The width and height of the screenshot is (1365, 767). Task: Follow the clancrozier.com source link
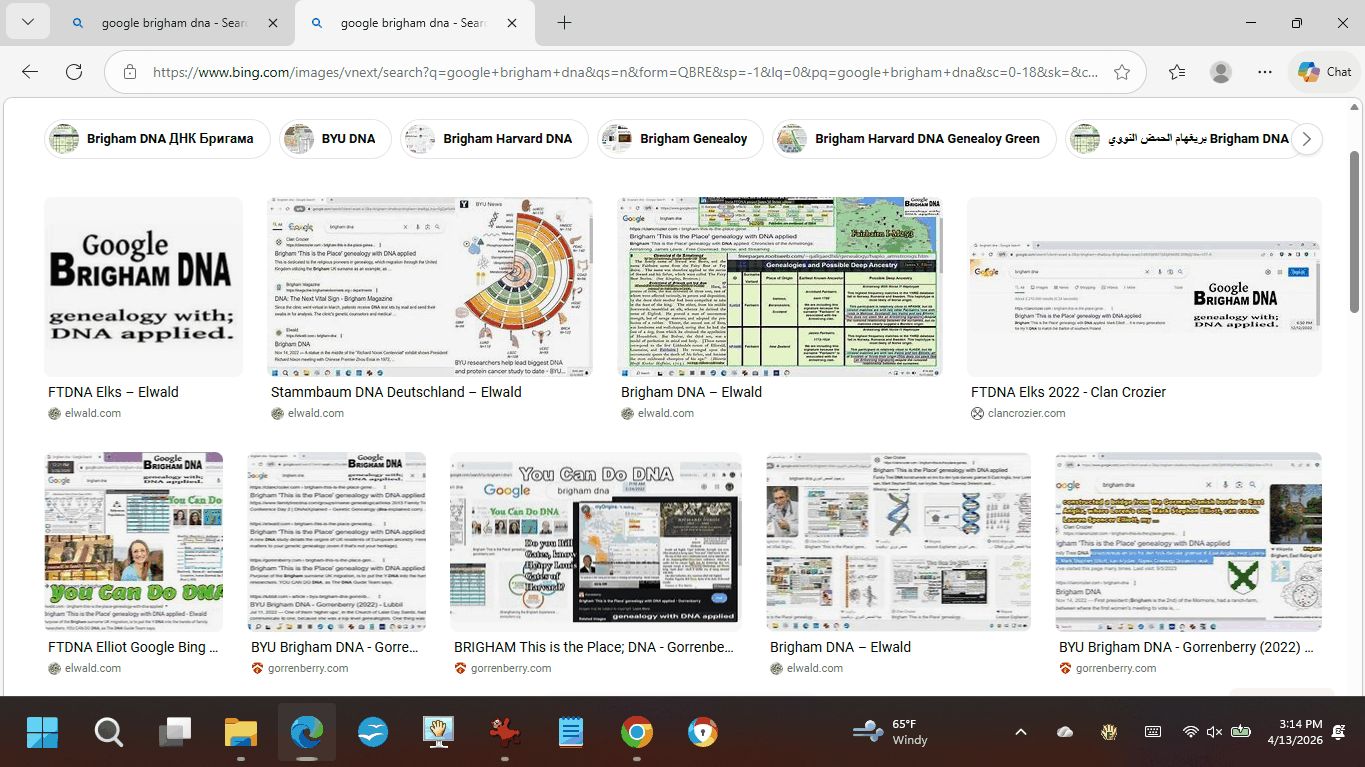pyautogui.click(x=1026, y=413)
